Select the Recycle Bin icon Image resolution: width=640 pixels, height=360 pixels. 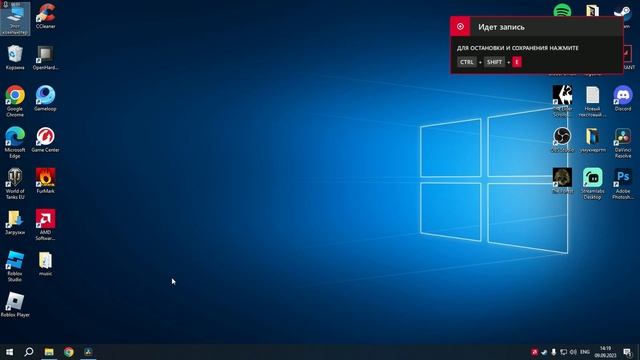[15, 58]
